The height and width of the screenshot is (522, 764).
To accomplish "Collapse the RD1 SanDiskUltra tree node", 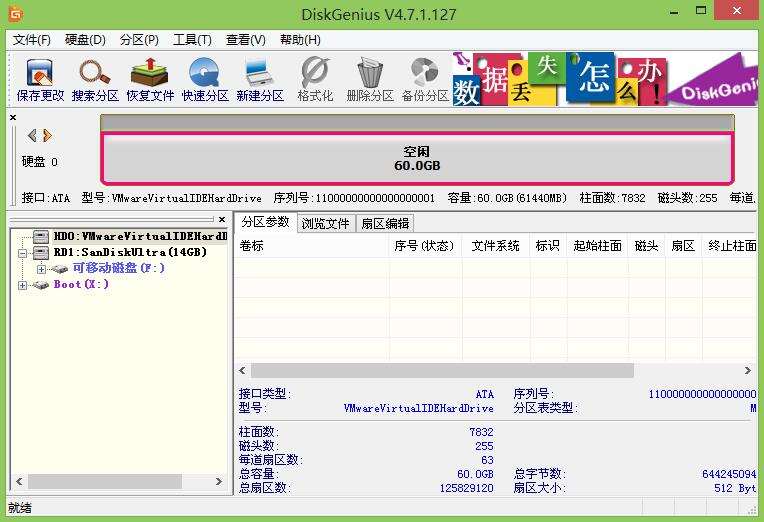I will [22, 253].
